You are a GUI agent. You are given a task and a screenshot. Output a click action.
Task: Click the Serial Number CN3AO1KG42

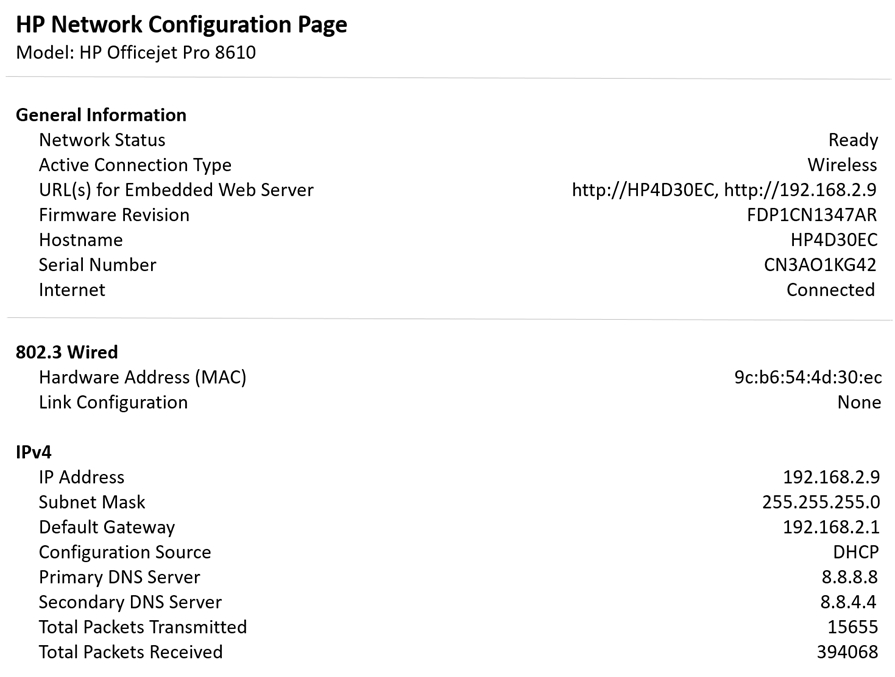click(820, 265)
